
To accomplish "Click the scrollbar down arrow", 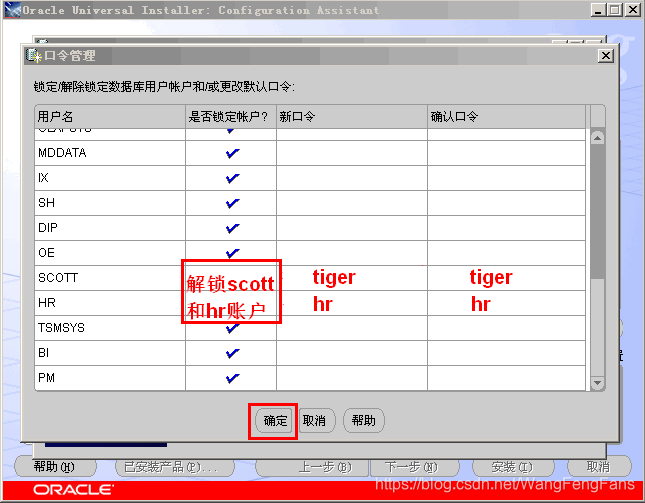I will pyautogui.click(x=597, y=383).
